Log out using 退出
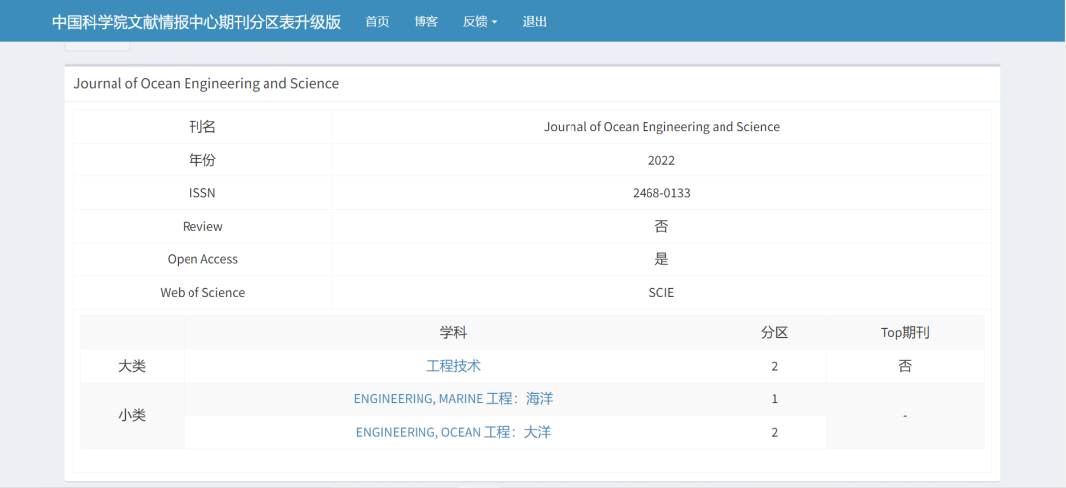Viewport: 1066px width, 488px height. pyautogui.click(x=535, y=21)
